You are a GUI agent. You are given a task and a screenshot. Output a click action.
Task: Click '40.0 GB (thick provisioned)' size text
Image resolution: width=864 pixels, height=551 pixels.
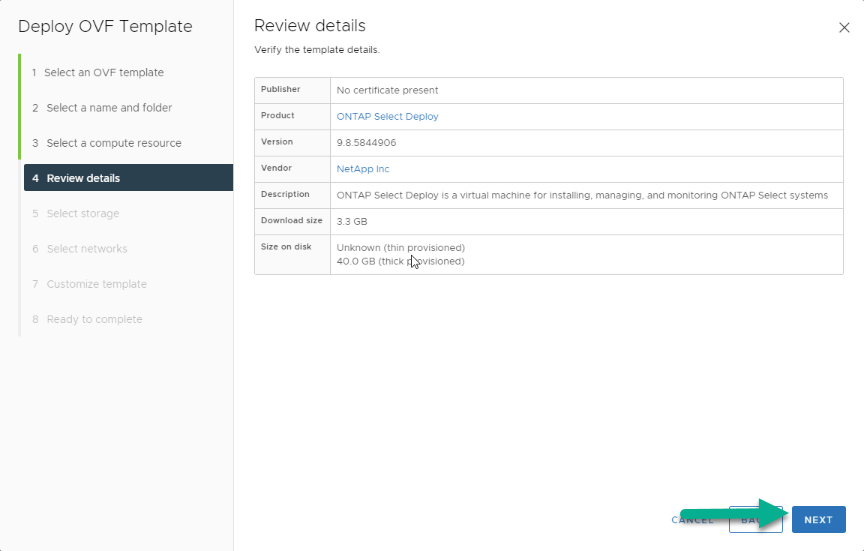click(401, 261)
